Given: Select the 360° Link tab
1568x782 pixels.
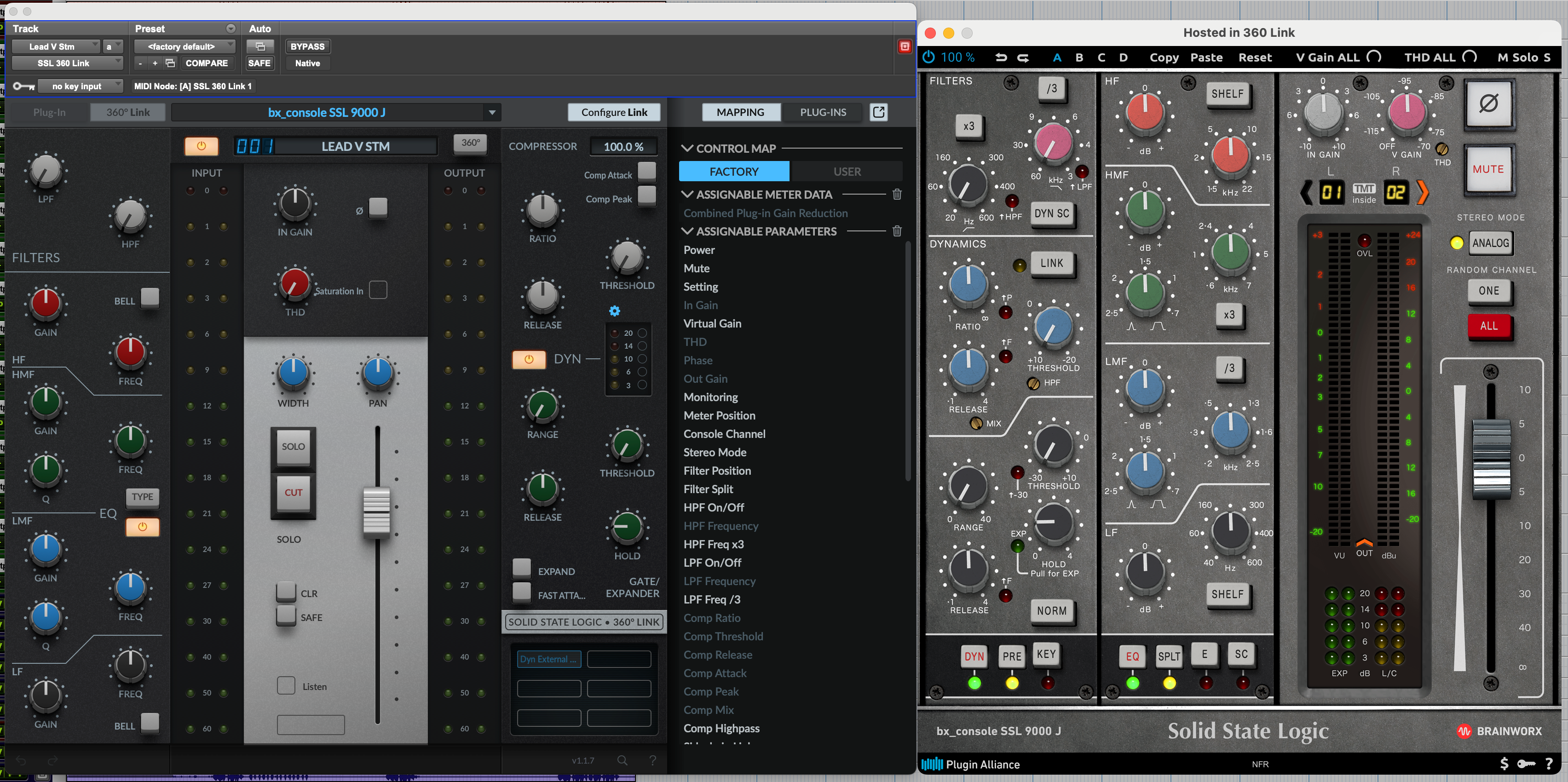Looking at the screenshot, I should coord(128,112).
